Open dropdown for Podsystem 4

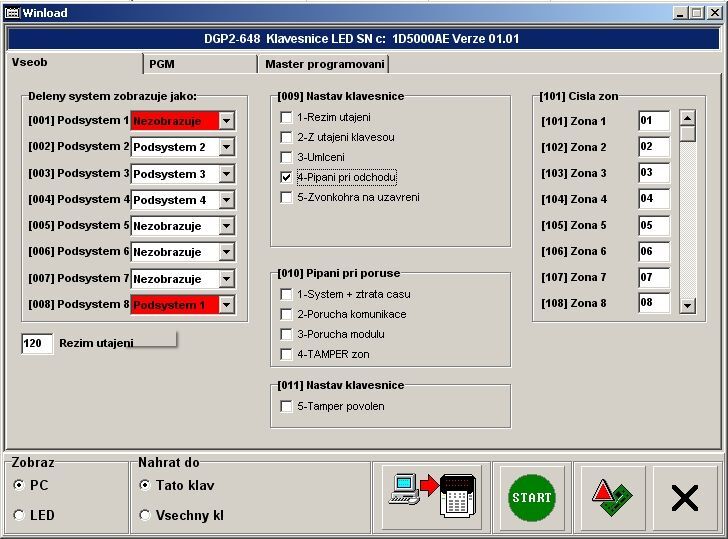[226, 200]
